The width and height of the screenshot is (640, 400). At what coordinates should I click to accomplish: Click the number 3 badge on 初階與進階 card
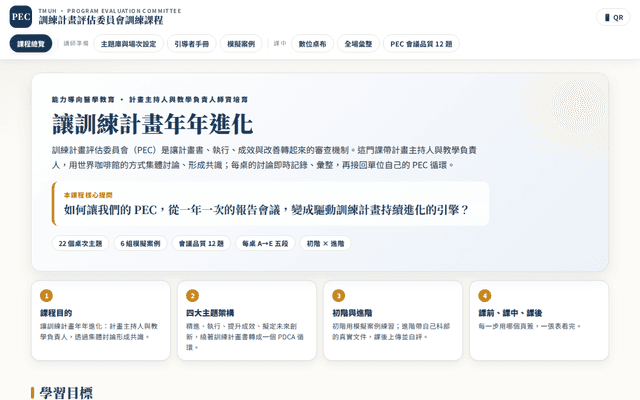click(x=338, y=296)
